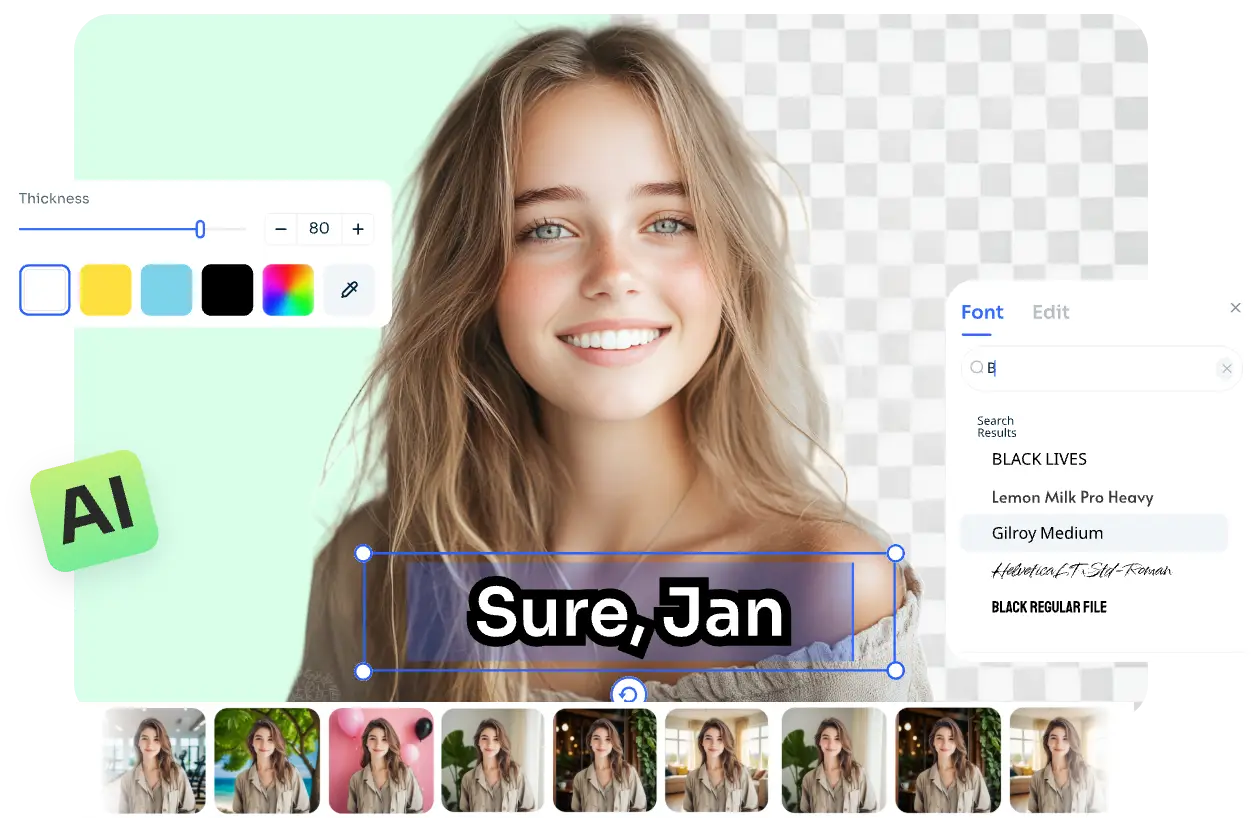Open the rainbow custom color picker
Viewport: 1260px width, 840px height.
pos(288,290)
